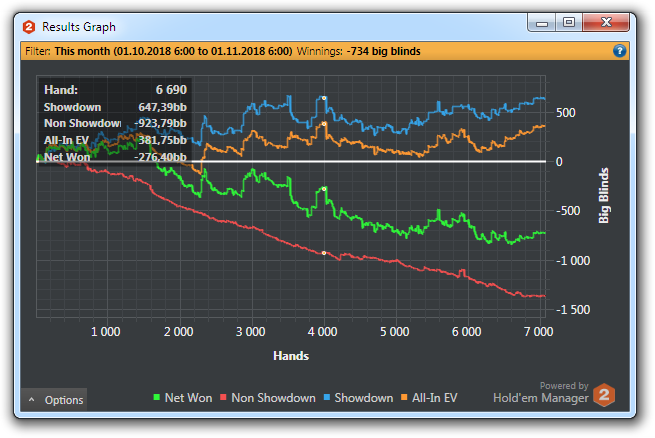
Task: Minimize the Results Graph window
Action: point(541,23)
